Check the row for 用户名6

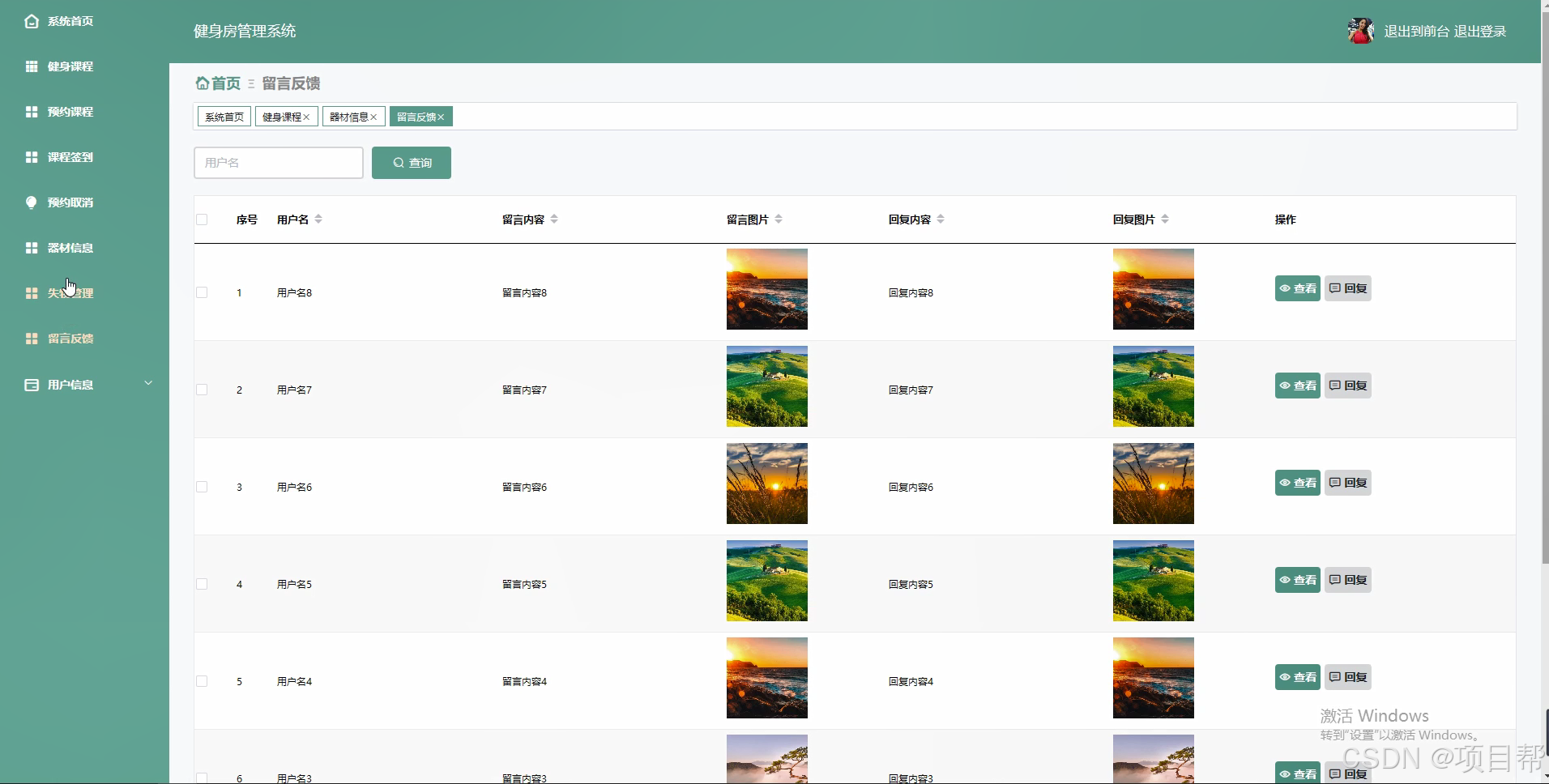pyautogui.click(x=202, y=487)
